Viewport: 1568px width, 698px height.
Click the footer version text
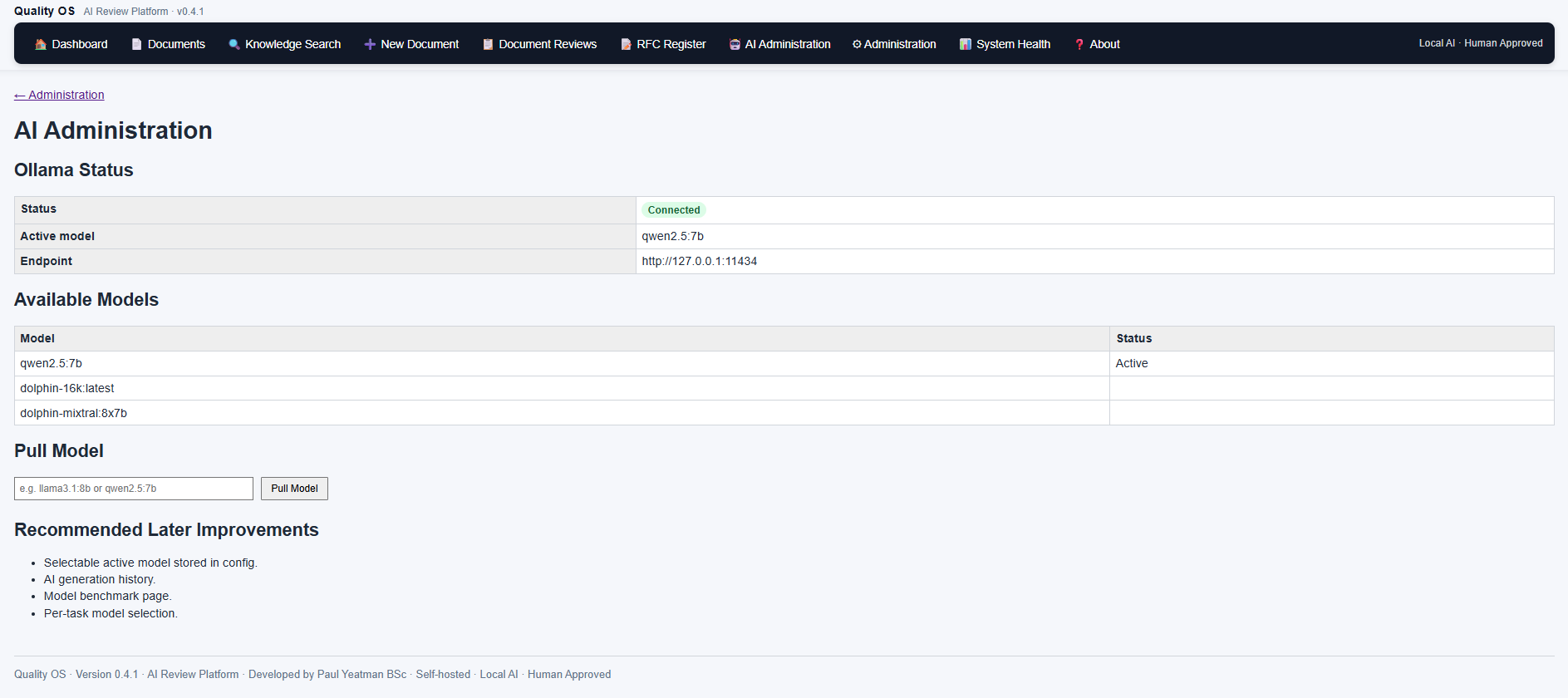click(106, 674)
